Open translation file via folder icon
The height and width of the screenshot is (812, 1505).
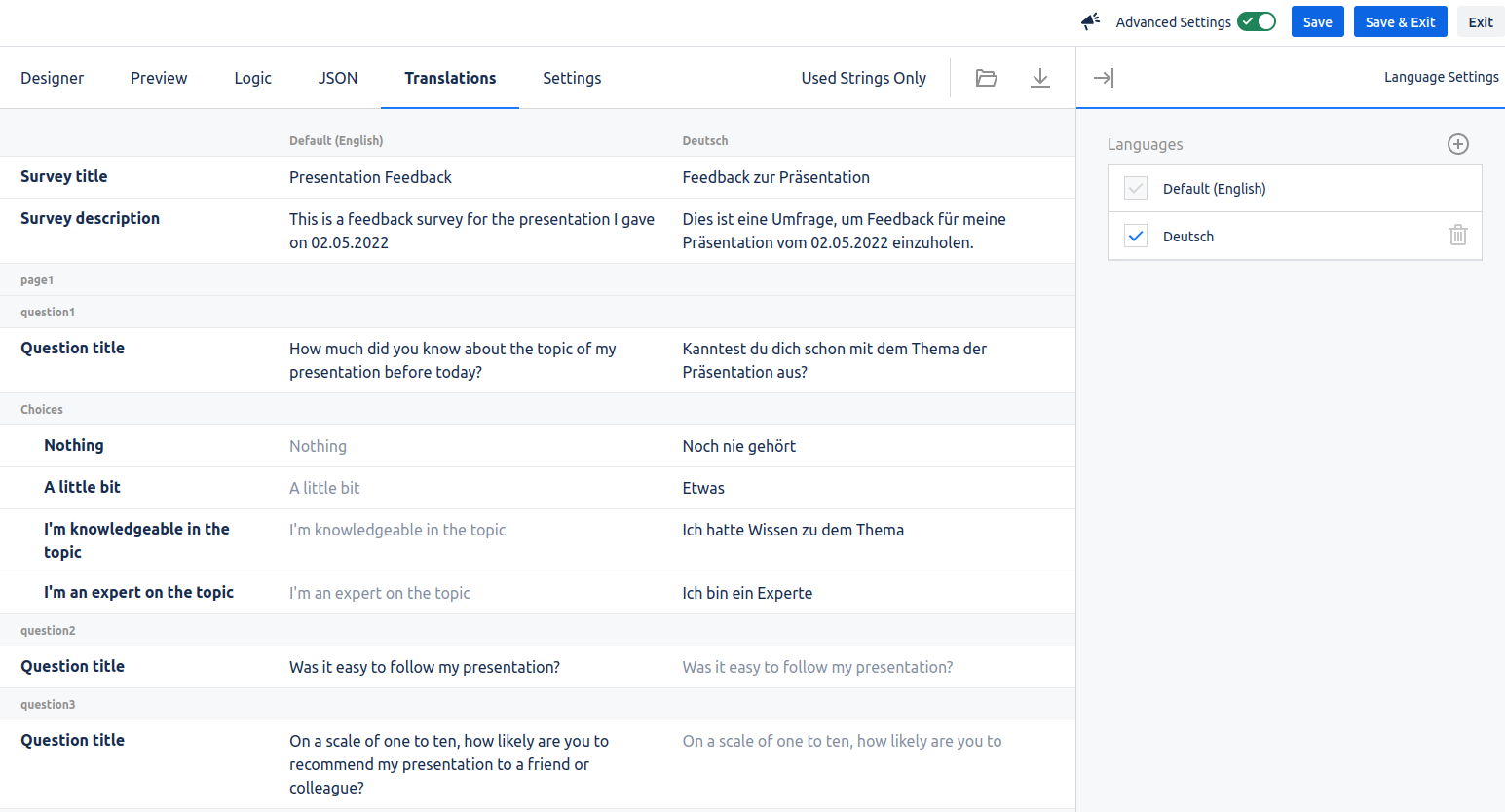click(986, 78)
